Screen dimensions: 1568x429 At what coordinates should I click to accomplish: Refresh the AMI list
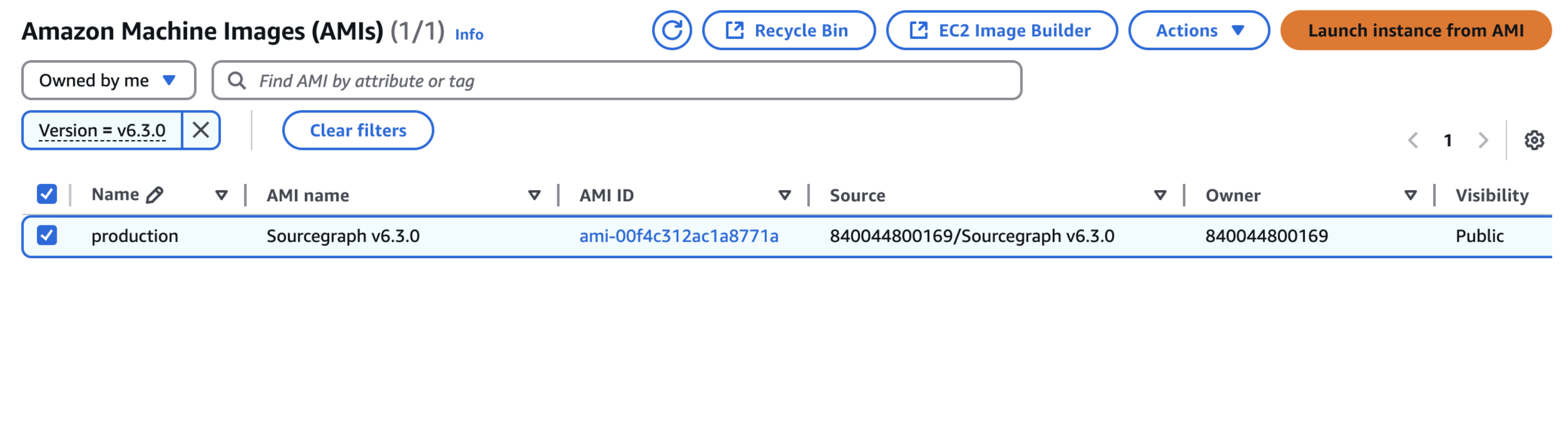point(672,31)
